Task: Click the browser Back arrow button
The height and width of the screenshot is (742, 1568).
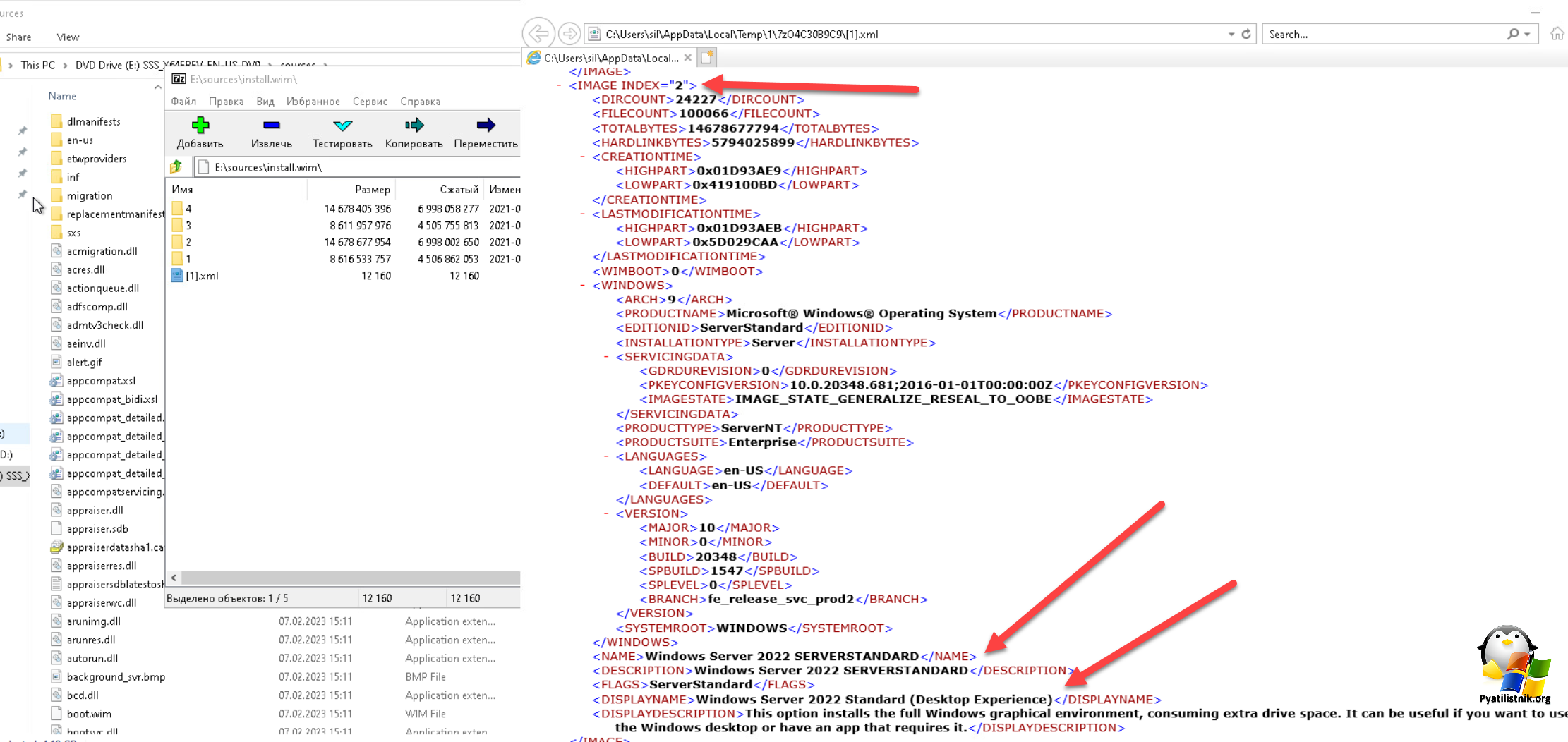Action: pyautogui.click(x=538, y=33)
